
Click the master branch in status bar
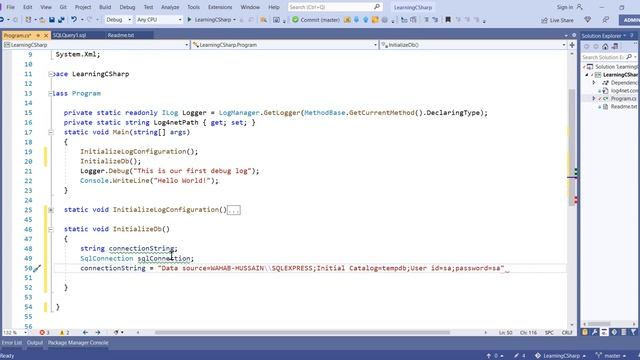coord(611,356)
